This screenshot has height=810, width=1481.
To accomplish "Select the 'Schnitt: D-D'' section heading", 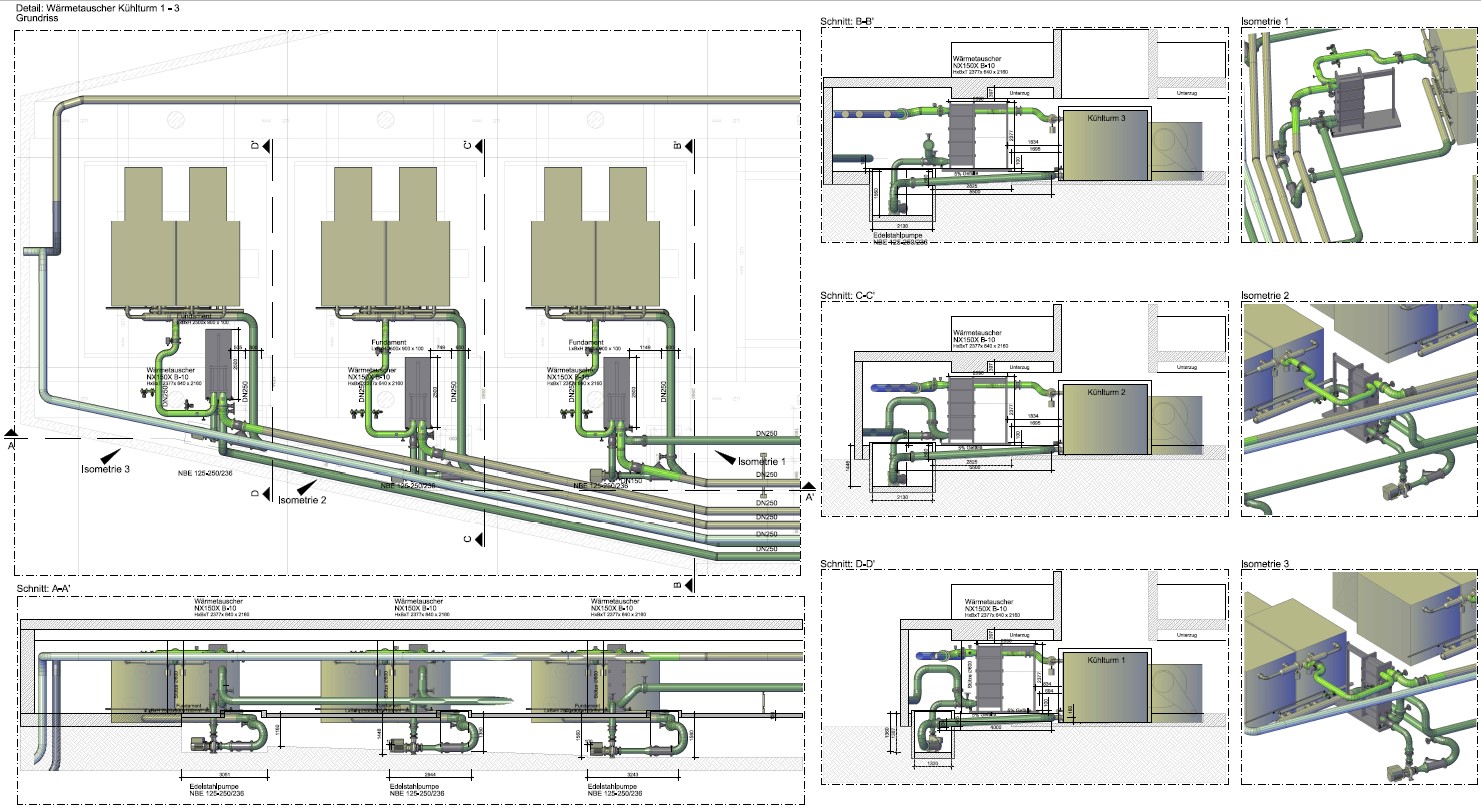I will (x=848, y=564).
